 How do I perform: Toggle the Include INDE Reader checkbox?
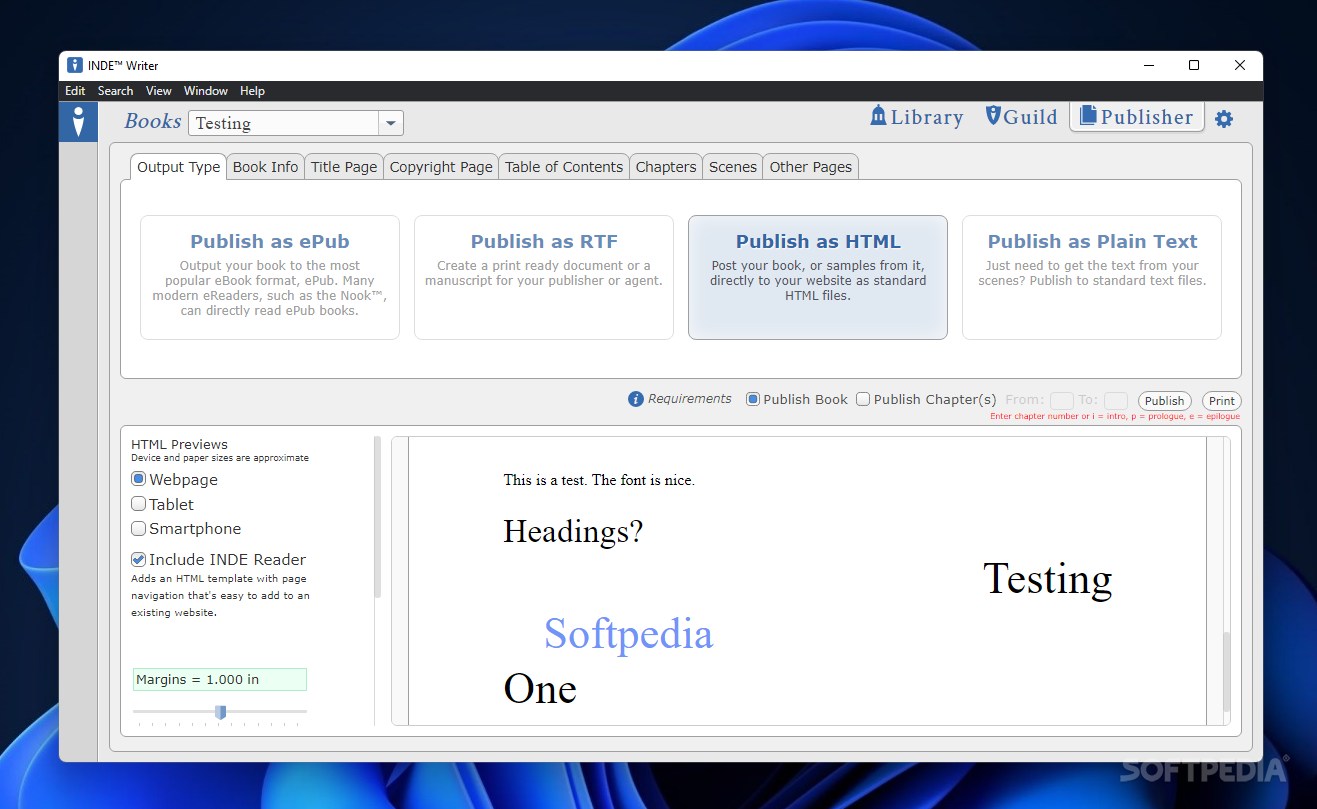(x=139, y=559)
